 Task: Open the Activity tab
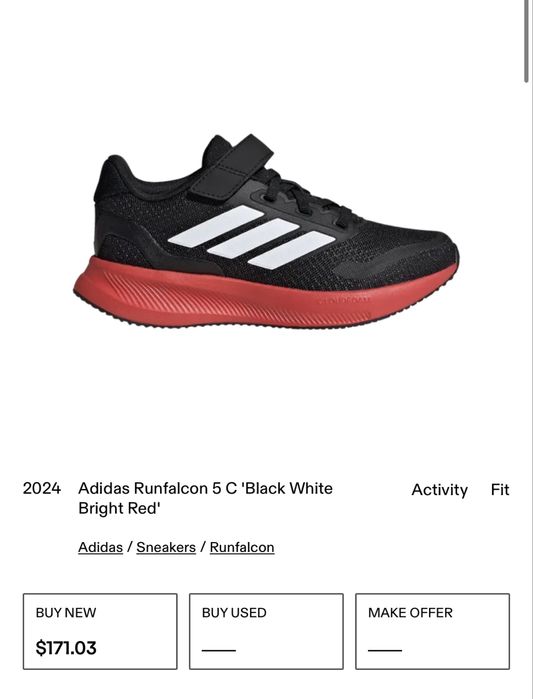[x=439, y=489]
